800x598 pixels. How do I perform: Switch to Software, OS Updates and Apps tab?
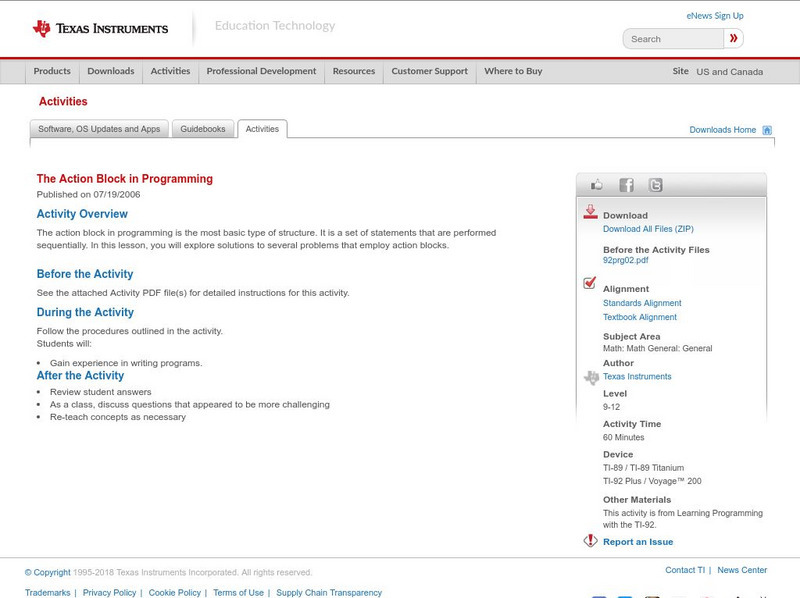click(x=99, y=129)
